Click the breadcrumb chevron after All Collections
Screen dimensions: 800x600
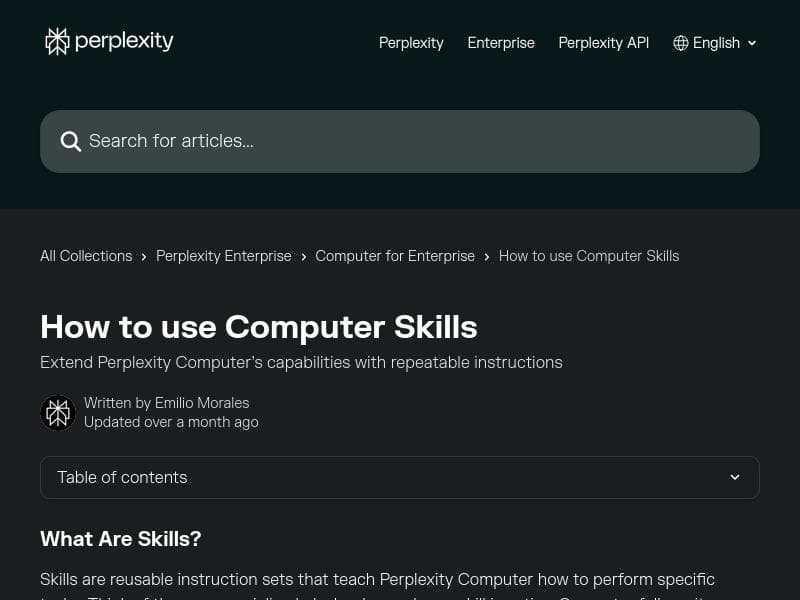[x=143, y=256]
